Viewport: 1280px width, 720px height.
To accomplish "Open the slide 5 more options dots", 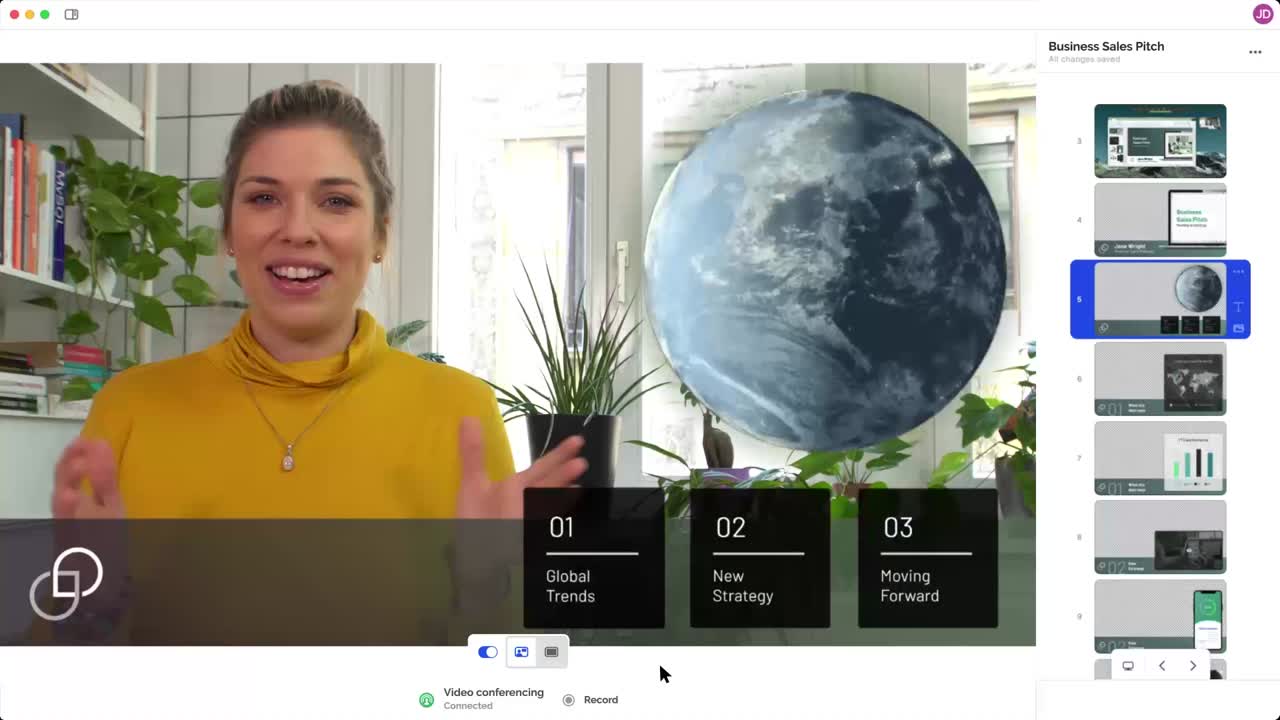I will 1238,272.
